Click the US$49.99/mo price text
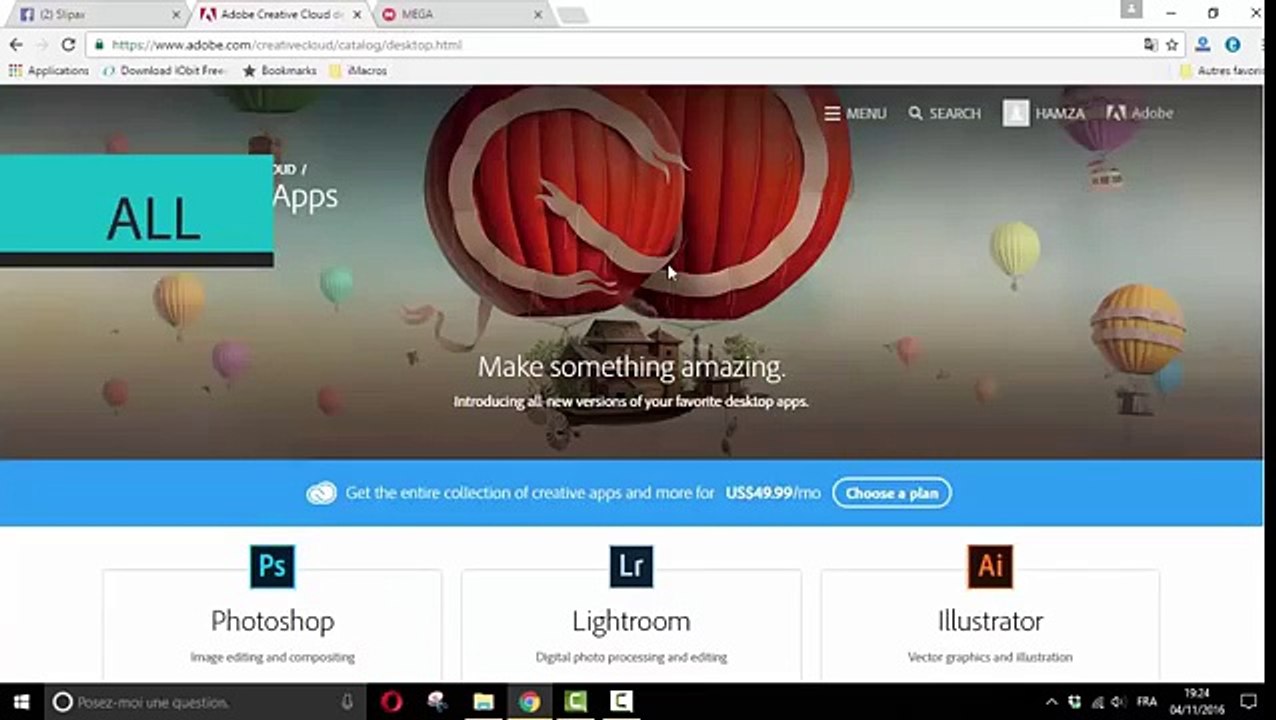The image size is (1276, 720). pyautogui.click(x=773, y=493)
